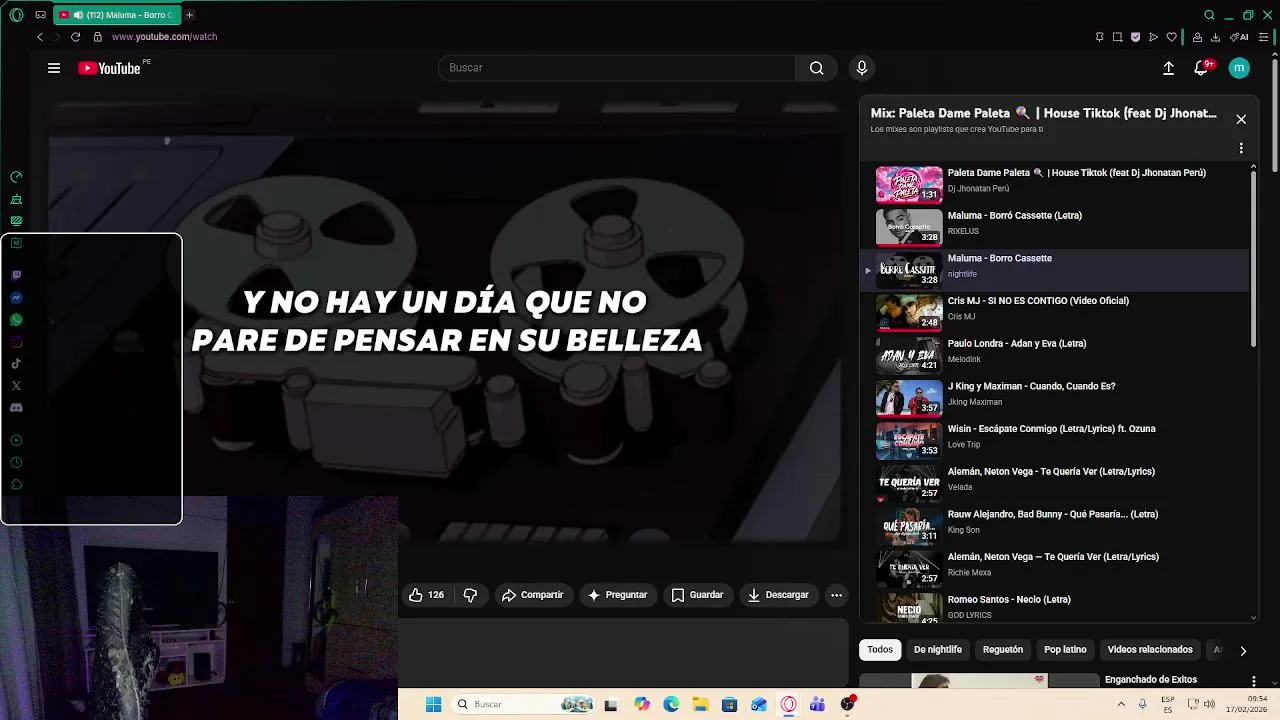1280x720 pixels.
Task: Play Wisin - Escápate Conmigo ft. Ozuna
Action: point(1054,441)
